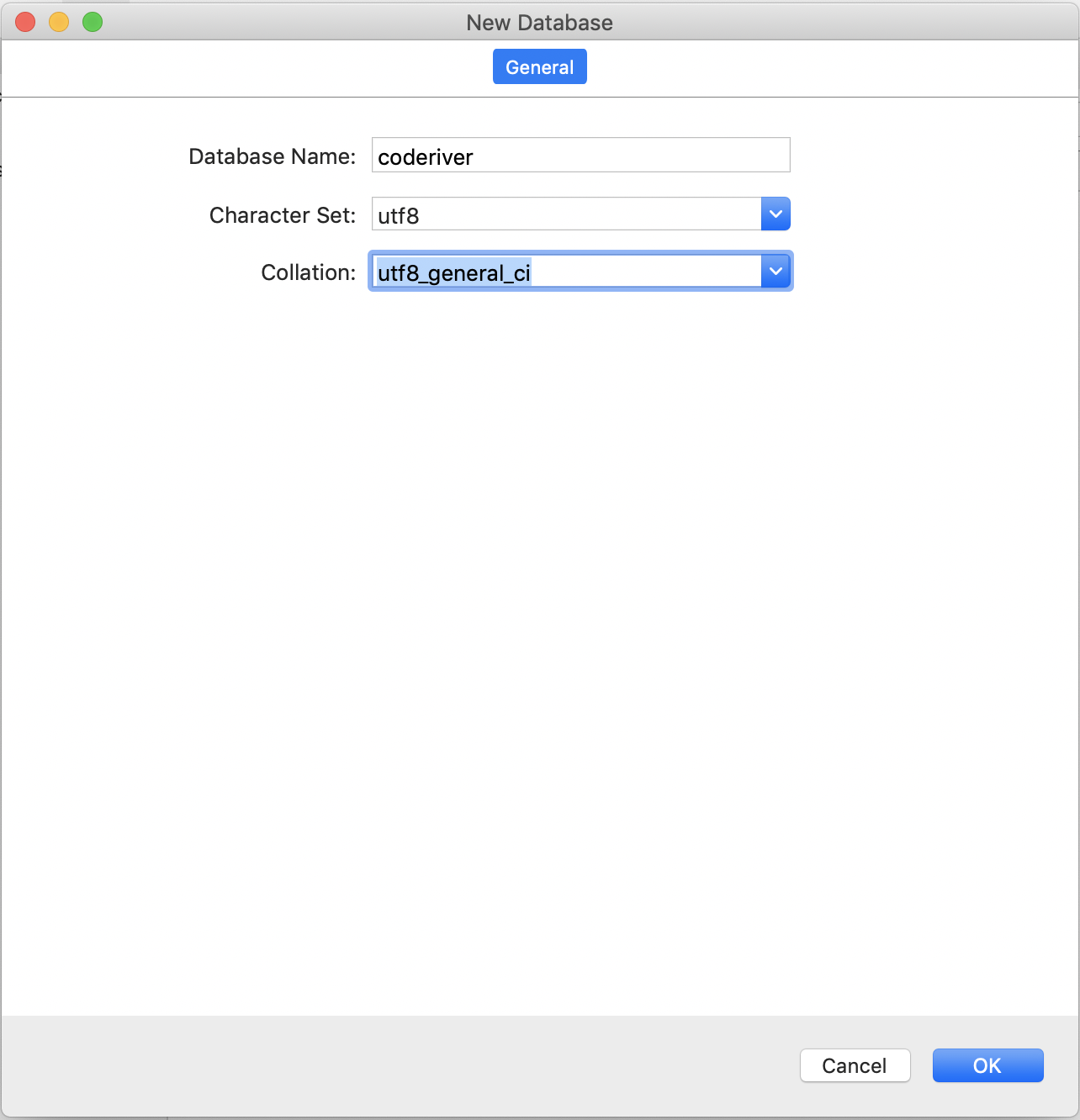This screenshot has width=1080, height=1120.
Task: Click the gray footer left of Cancel
Action: 395,1065
